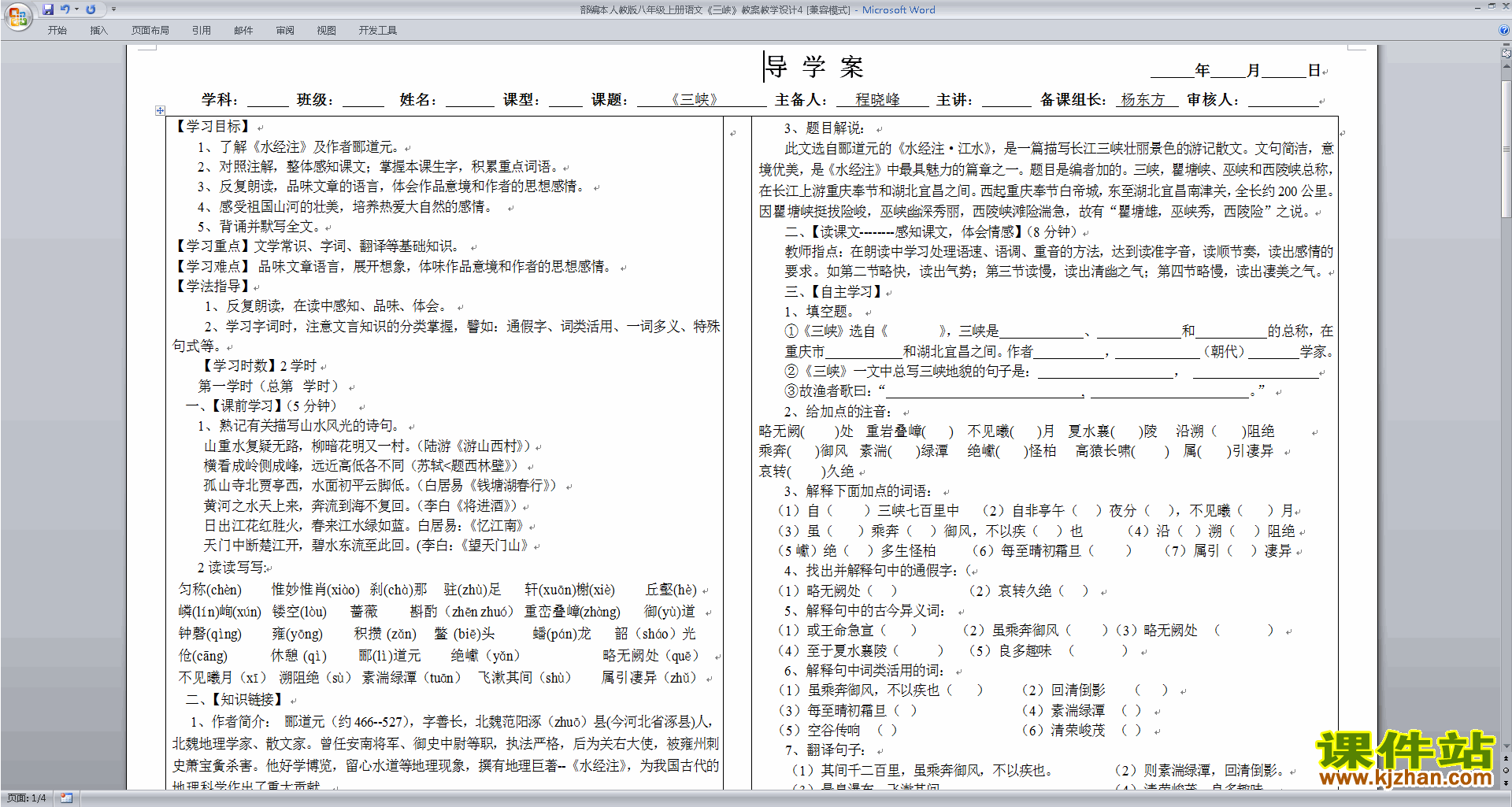
Task: Click the table move handle icon
Action: click(x=160, y=111)
